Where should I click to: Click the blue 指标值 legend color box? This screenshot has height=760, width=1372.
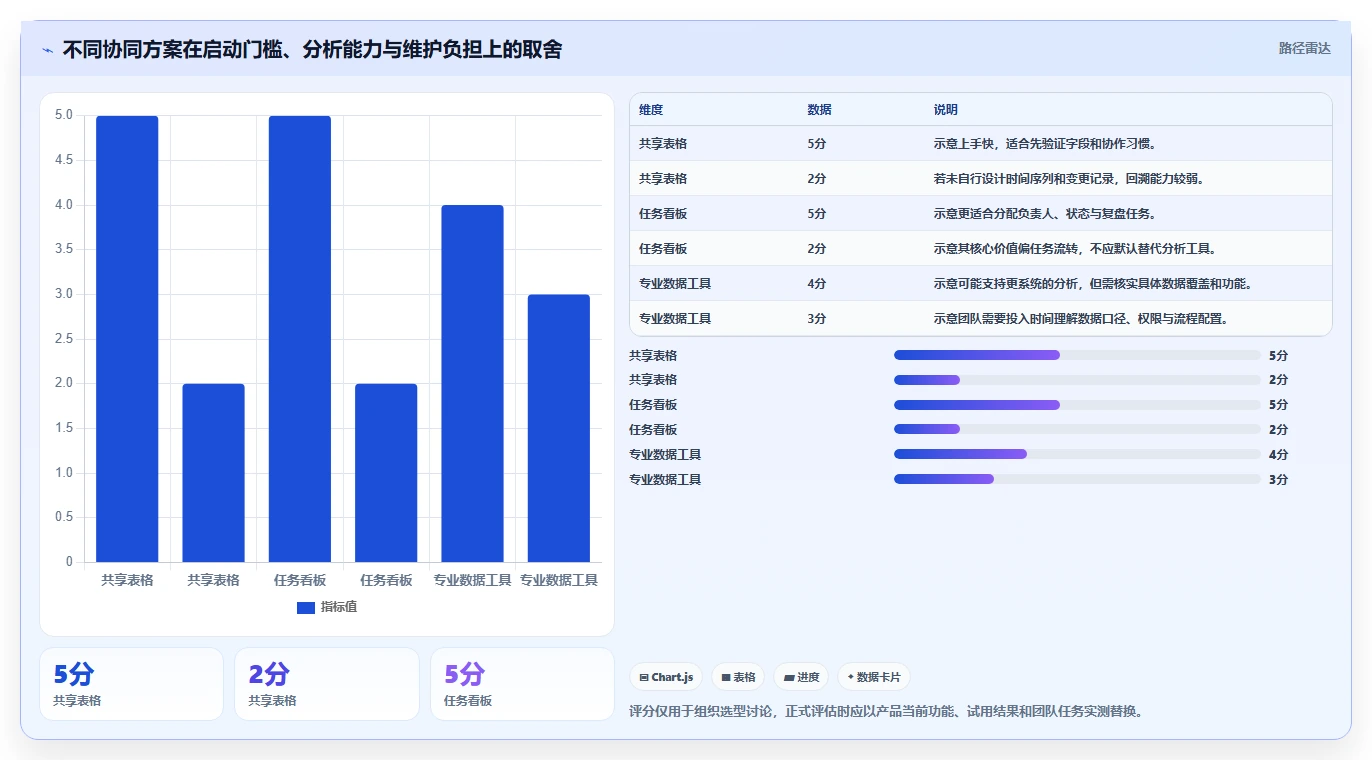(306, 607)
